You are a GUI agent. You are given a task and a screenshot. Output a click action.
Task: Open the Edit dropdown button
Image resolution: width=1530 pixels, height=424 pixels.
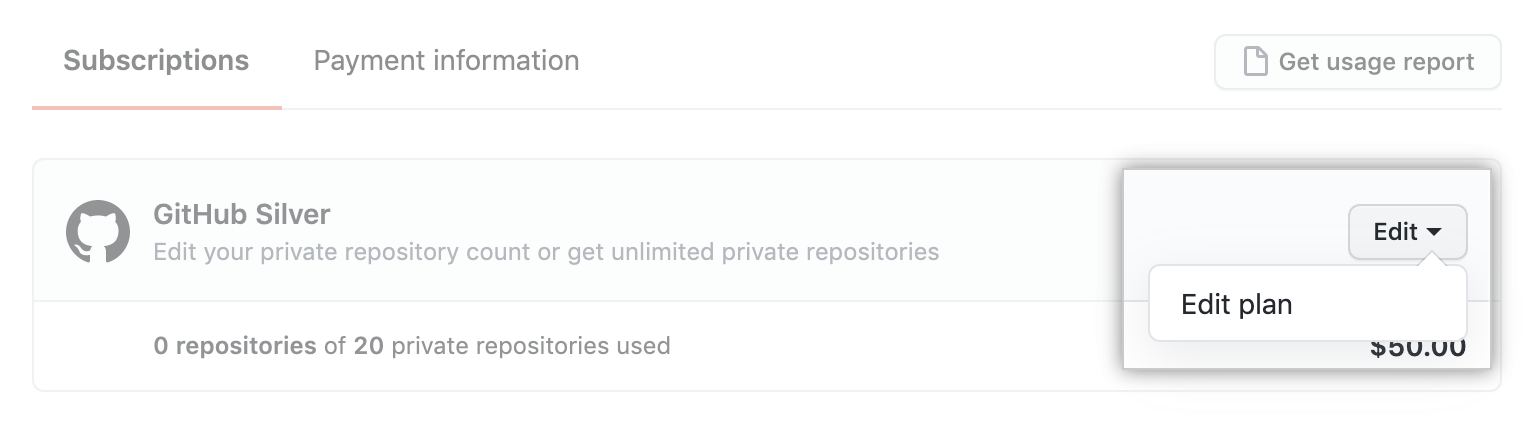pos(1407,232)
